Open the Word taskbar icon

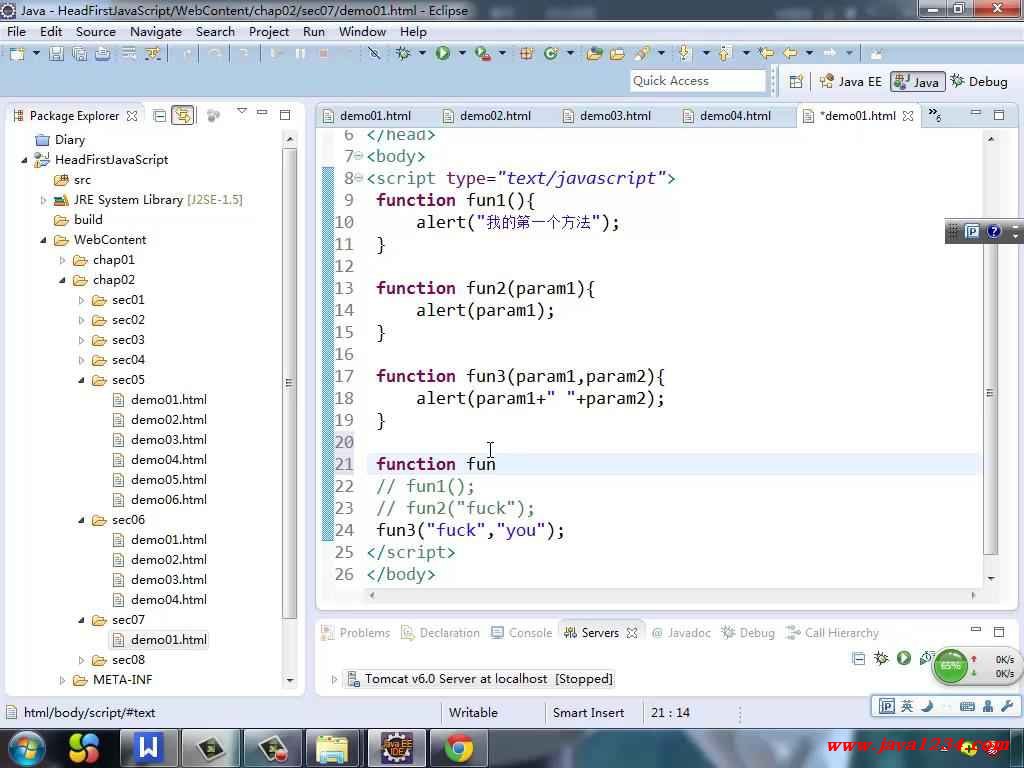(x=148, y=748)
